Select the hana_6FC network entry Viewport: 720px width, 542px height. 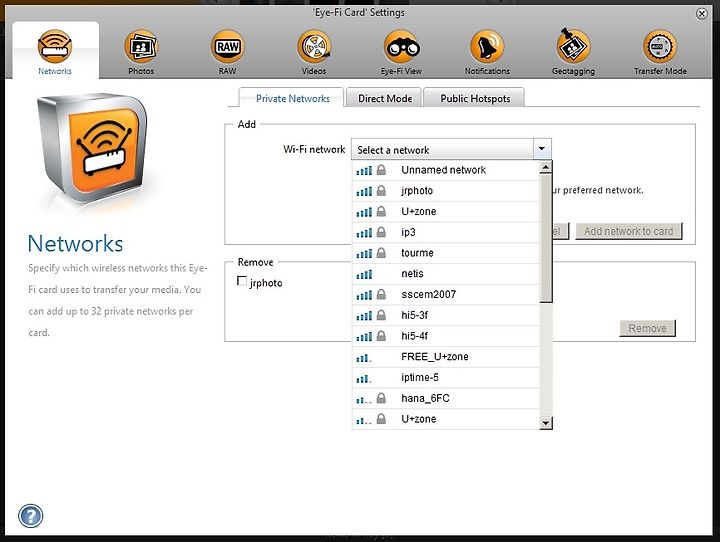click(x=446, y=398)
